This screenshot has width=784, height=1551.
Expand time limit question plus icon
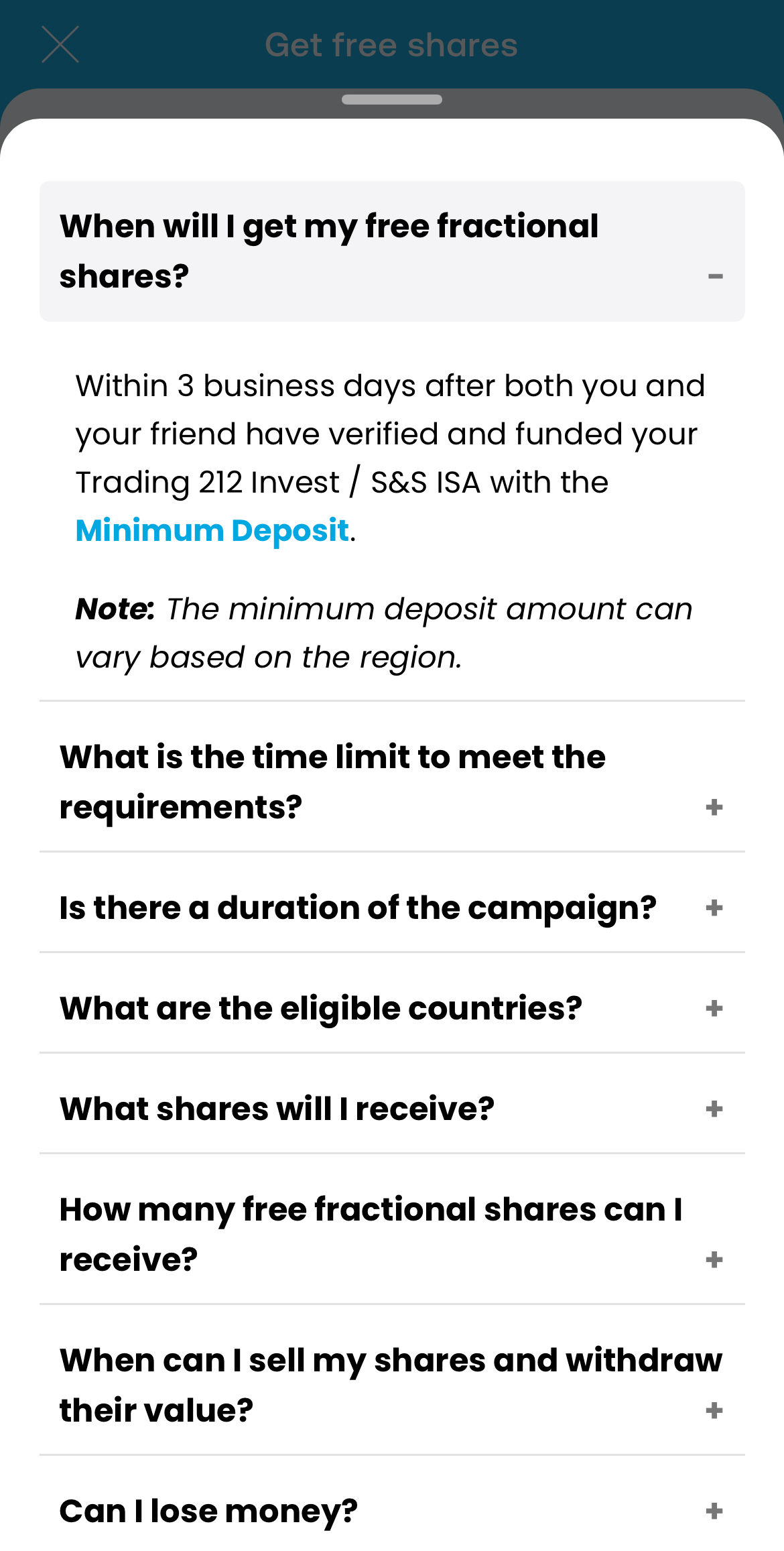714,807
